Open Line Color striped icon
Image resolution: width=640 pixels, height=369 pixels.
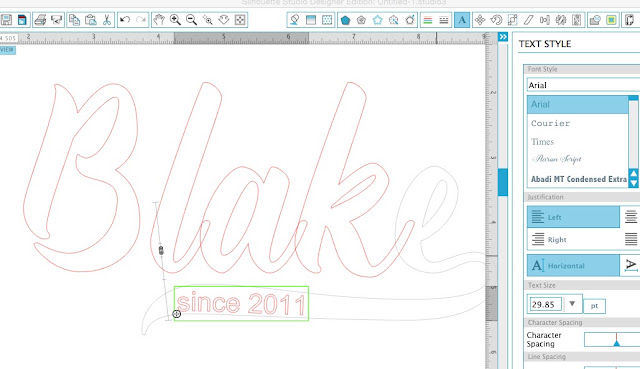coord(427,20)
